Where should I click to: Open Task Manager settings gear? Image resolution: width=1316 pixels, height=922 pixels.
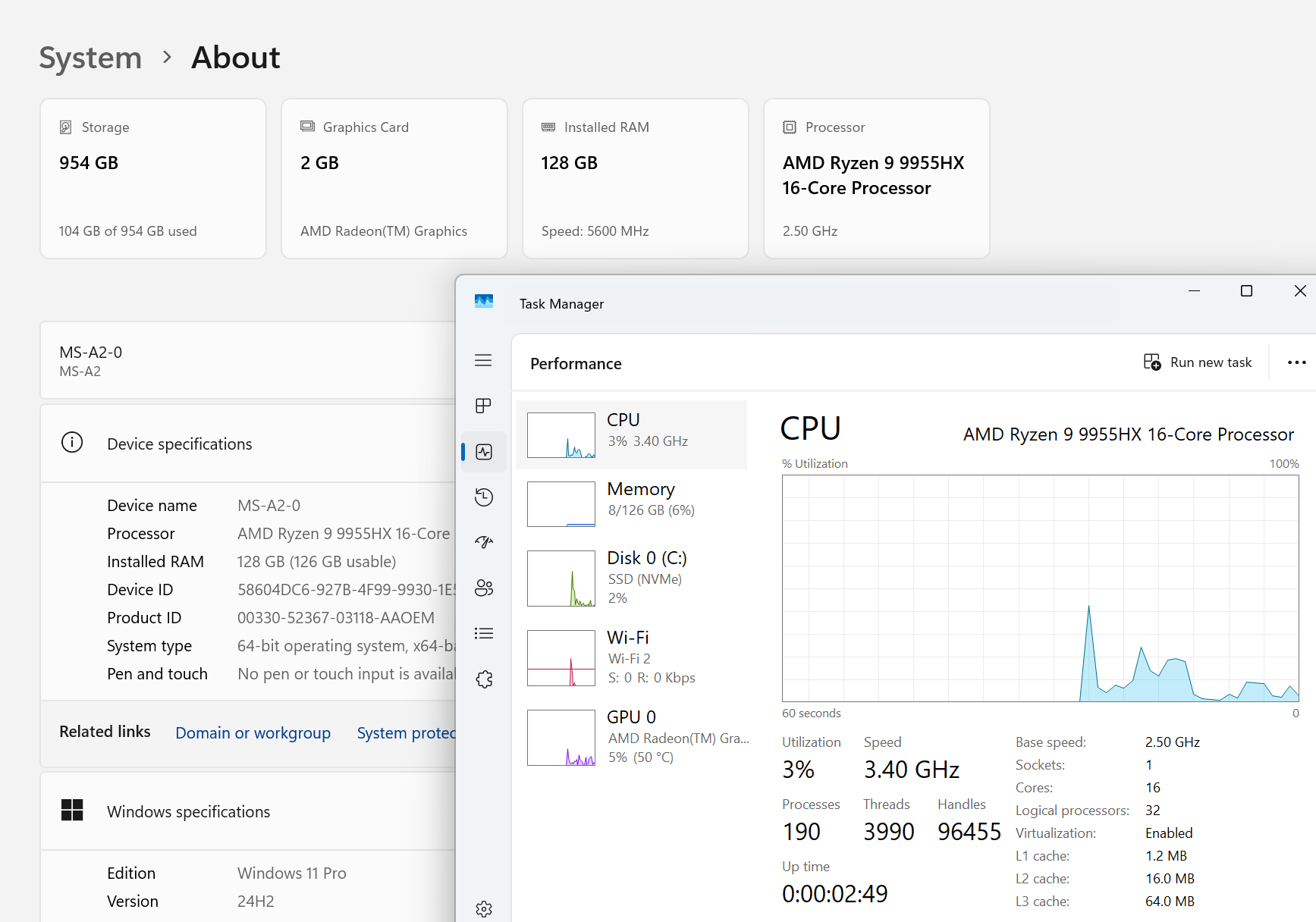pos(483,908)
